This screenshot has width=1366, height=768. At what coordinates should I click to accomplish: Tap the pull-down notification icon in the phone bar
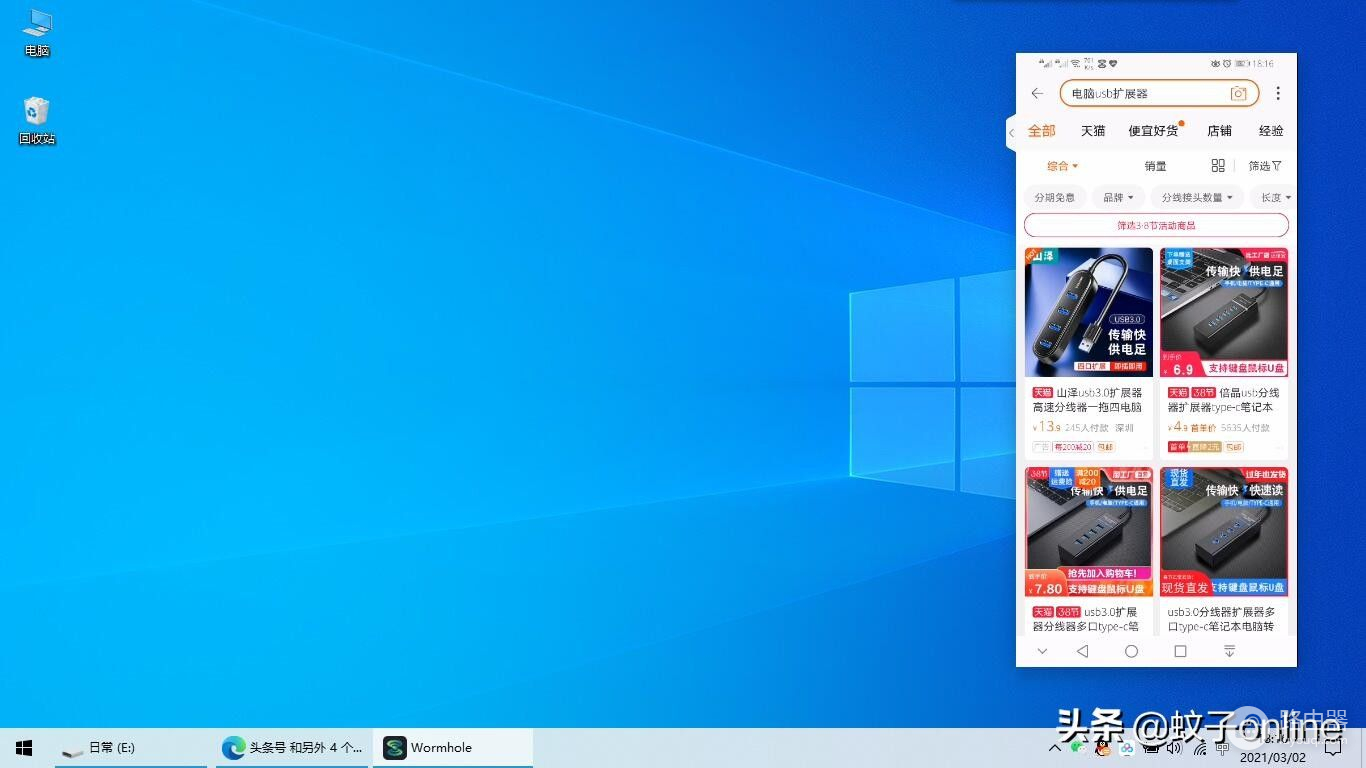click(x=1229, y=651)
